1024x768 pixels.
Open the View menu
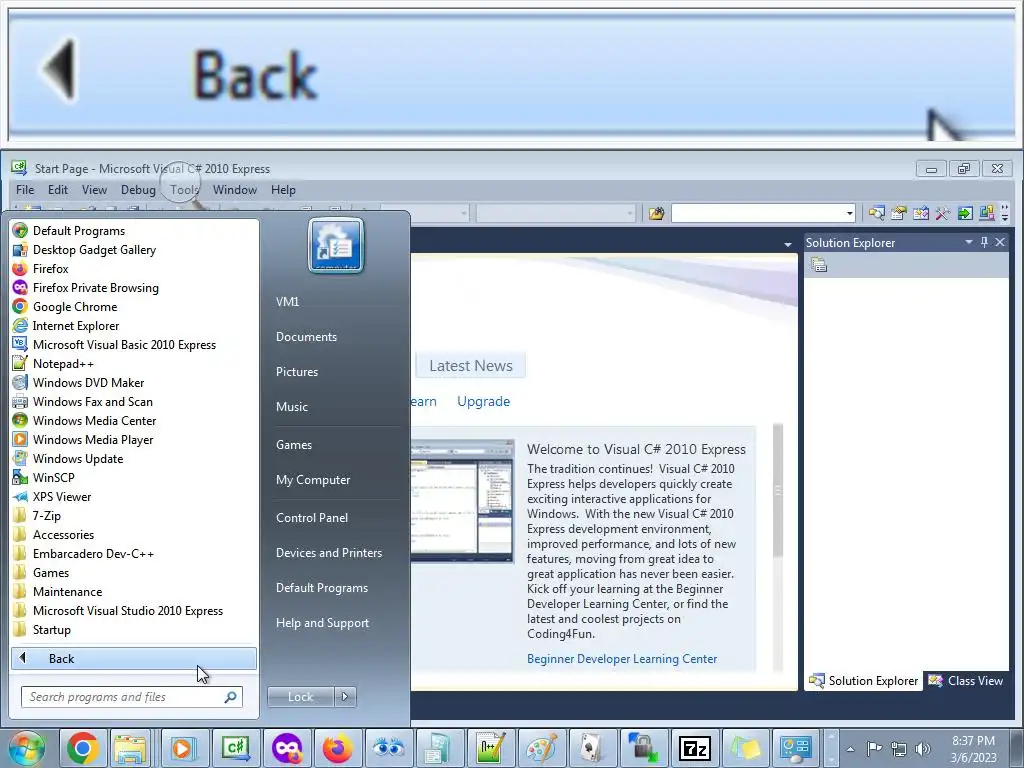94,189
